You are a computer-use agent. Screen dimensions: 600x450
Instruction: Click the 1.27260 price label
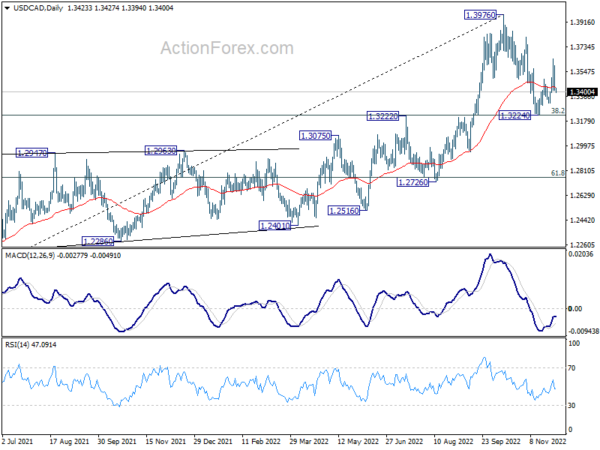coord(413,183)
